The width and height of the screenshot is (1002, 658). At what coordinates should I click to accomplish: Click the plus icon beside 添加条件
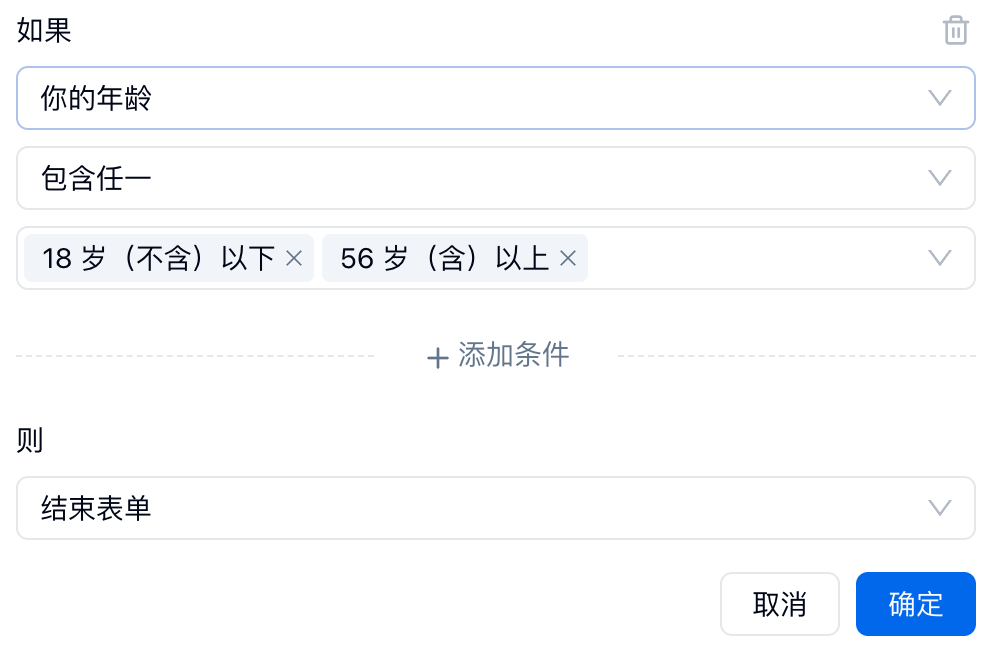pyautogui.click(x=437, y=357)
